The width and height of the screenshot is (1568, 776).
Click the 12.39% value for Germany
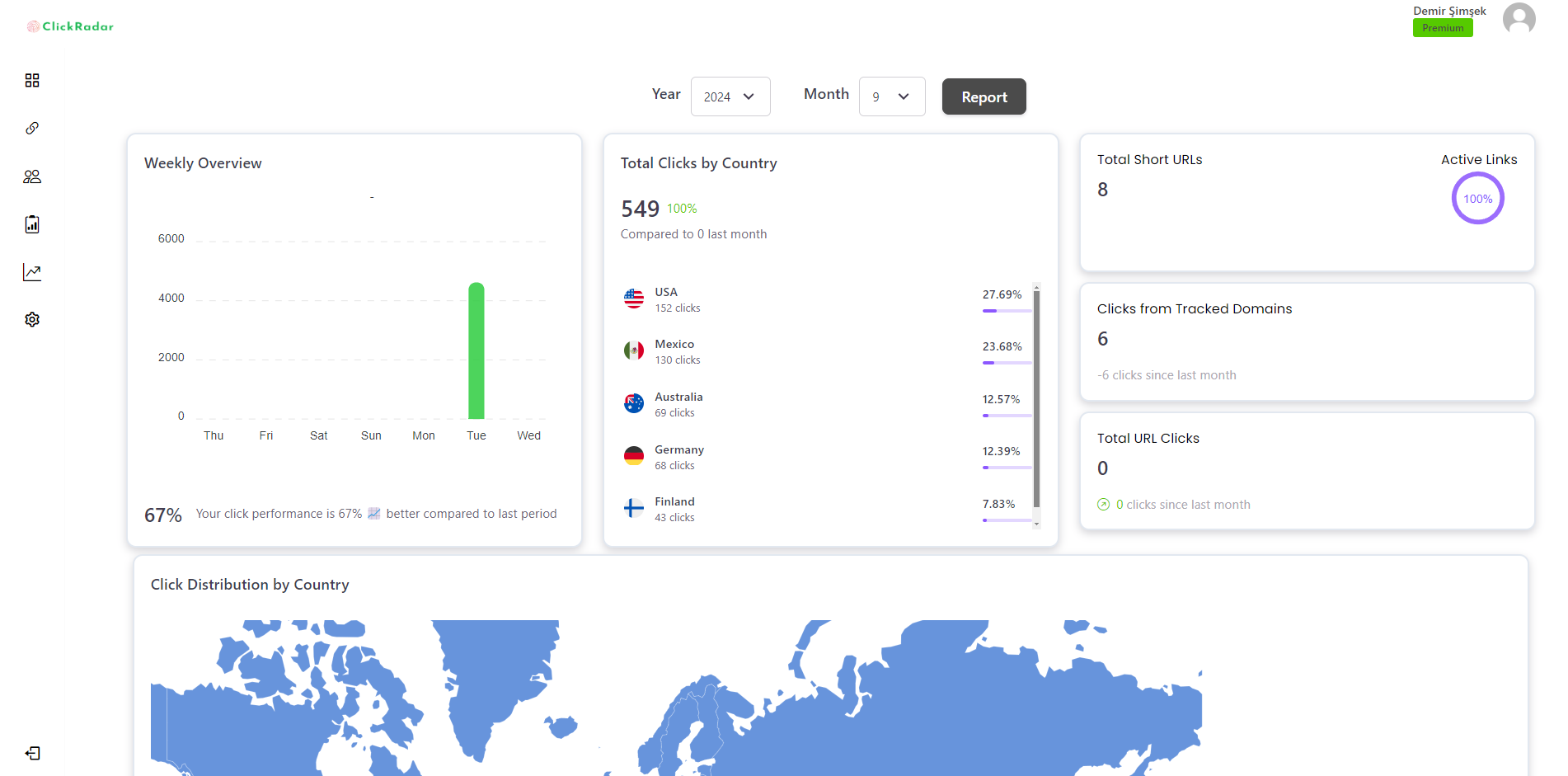pyautogui.click(x=1001, y=451)
